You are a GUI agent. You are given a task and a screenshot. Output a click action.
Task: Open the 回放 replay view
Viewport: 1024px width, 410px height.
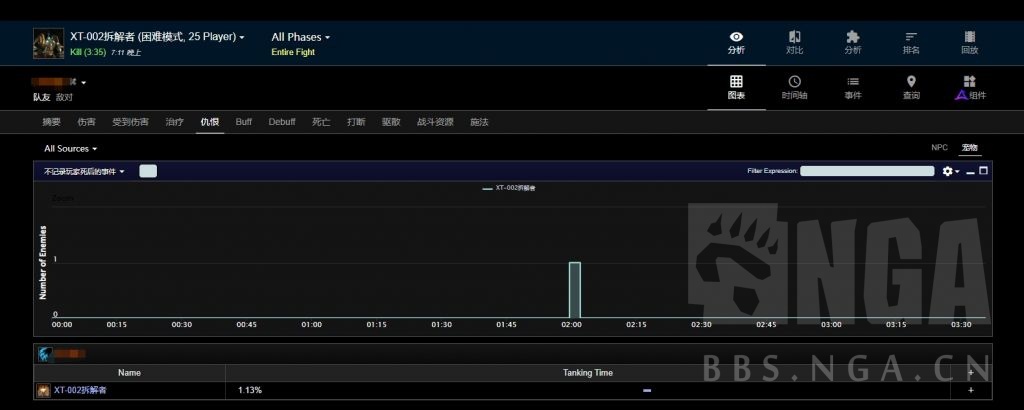tap(970, 43)
